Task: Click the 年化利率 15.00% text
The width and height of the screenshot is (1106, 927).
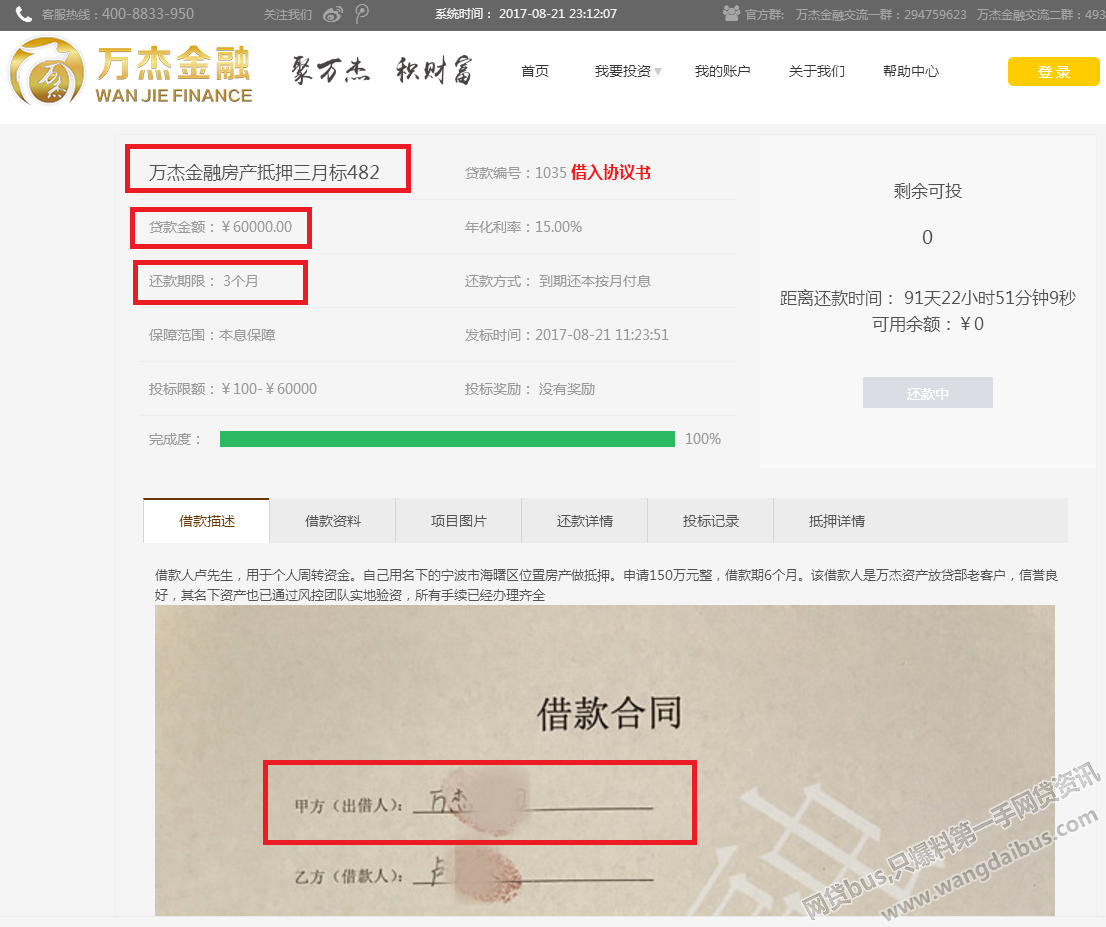Action: pos(523,227)
